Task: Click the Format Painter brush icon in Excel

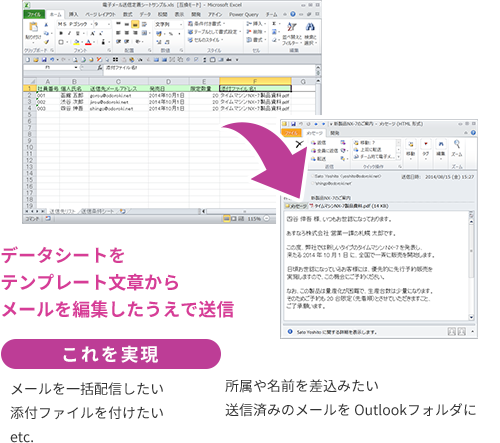Action: click(x=46, y=42)
